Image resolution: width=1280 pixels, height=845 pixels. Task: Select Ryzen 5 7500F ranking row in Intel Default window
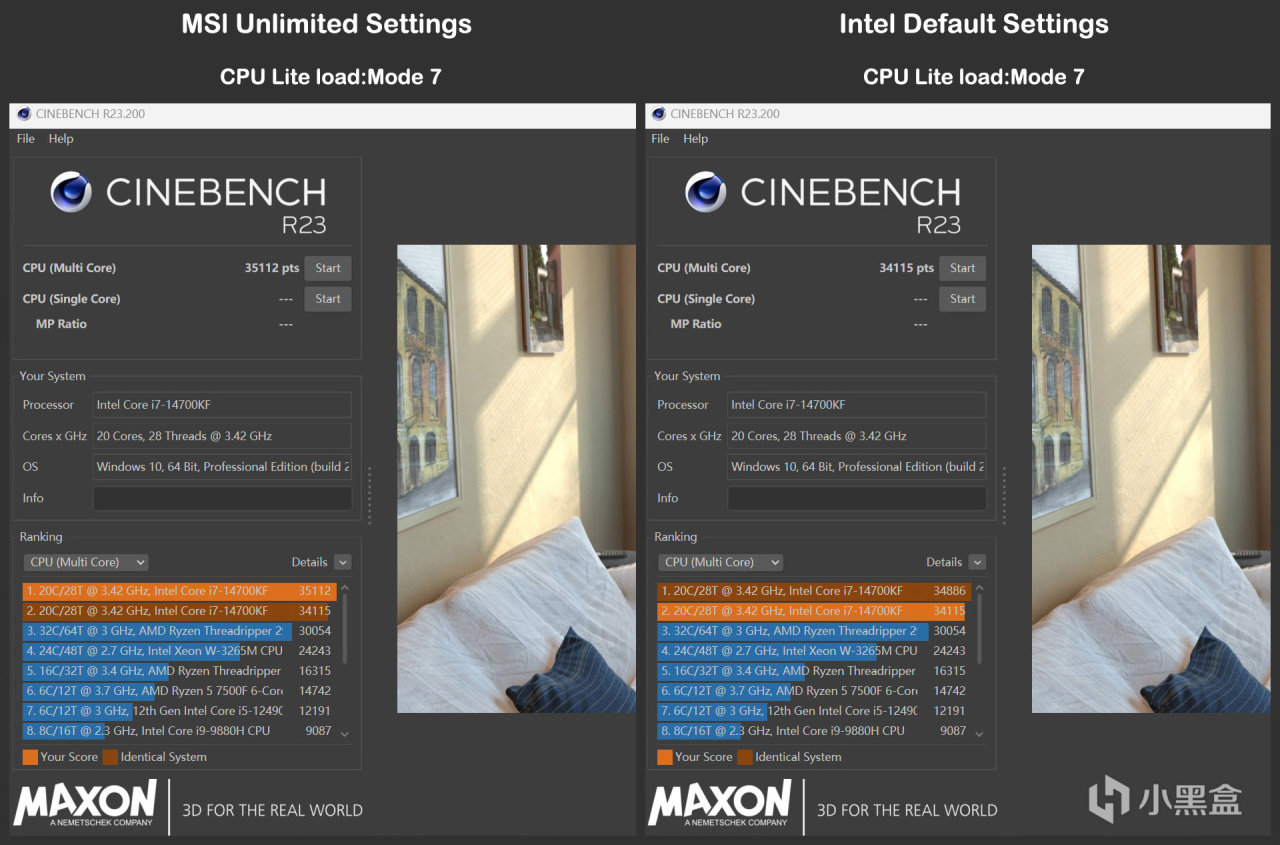[813, 691]
